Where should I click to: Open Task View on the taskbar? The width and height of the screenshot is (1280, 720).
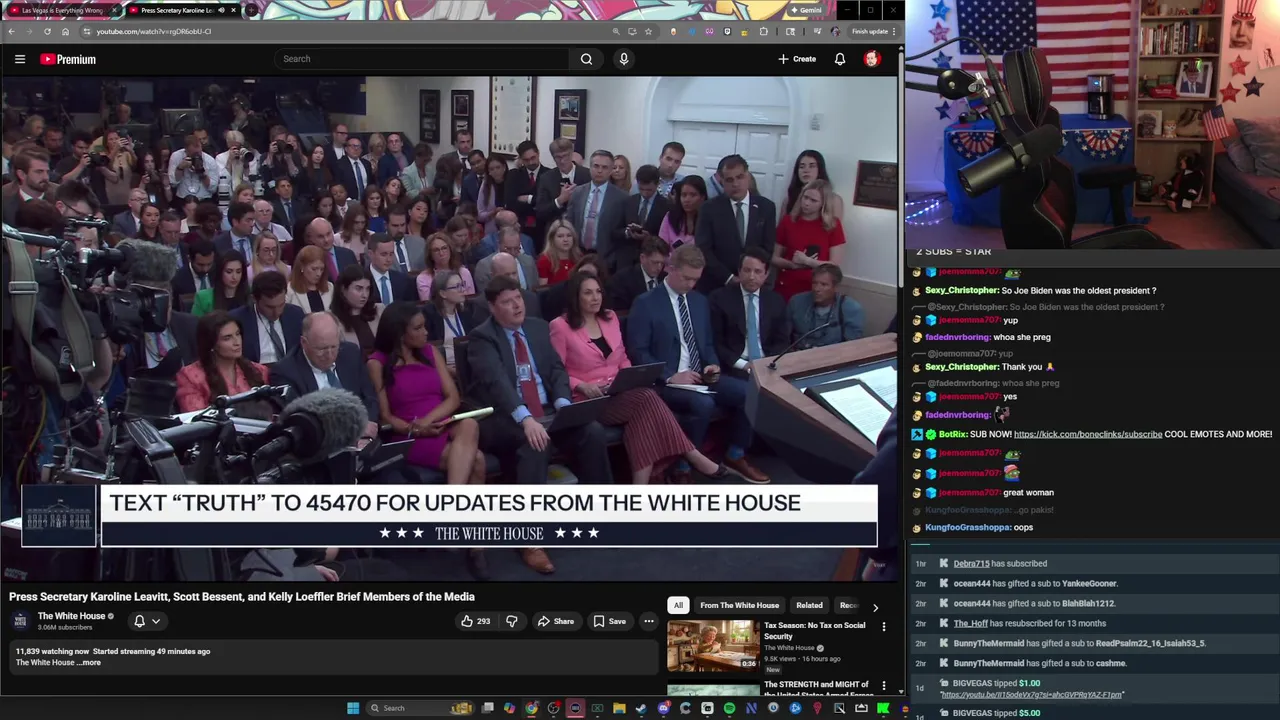pos(487,708)
